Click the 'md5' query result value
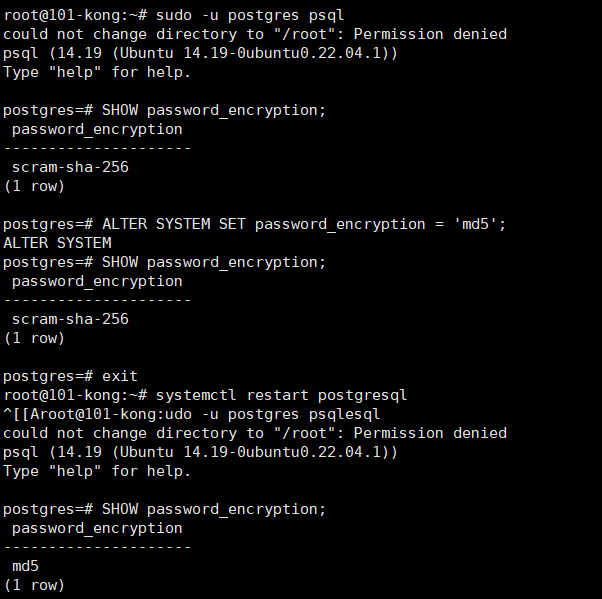 25,566
